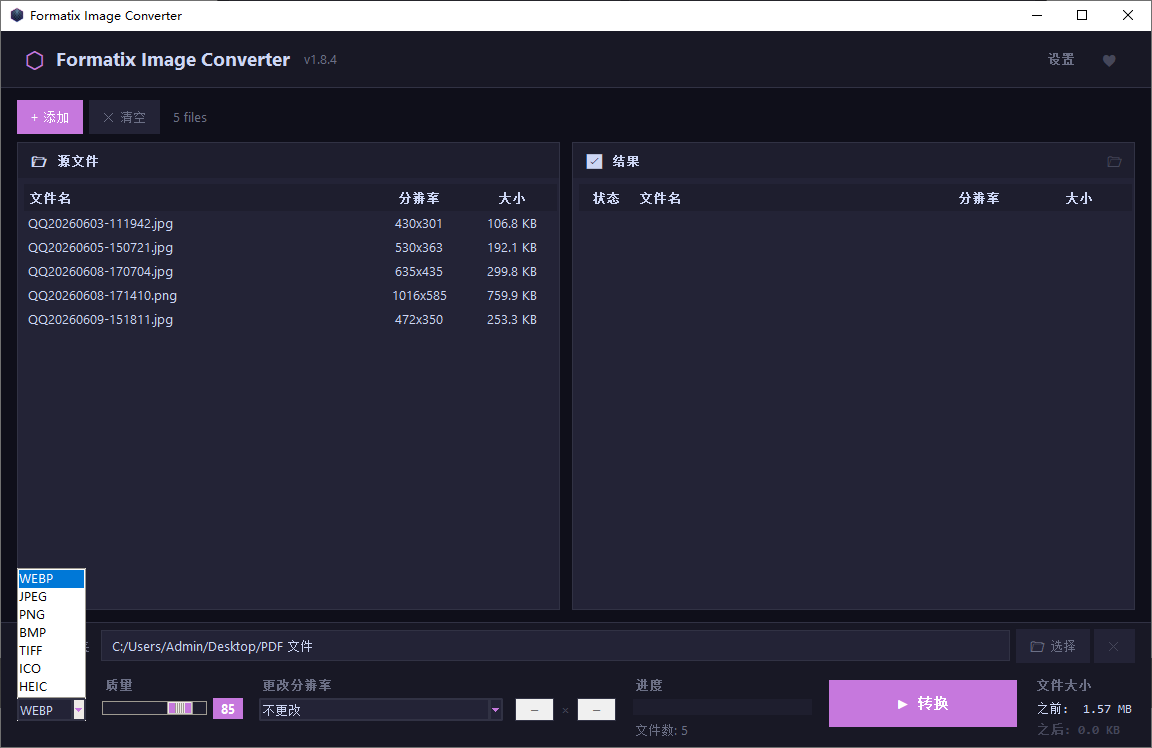Click the resolution width field
The image size is (1152, 748).
click(534, 710)
